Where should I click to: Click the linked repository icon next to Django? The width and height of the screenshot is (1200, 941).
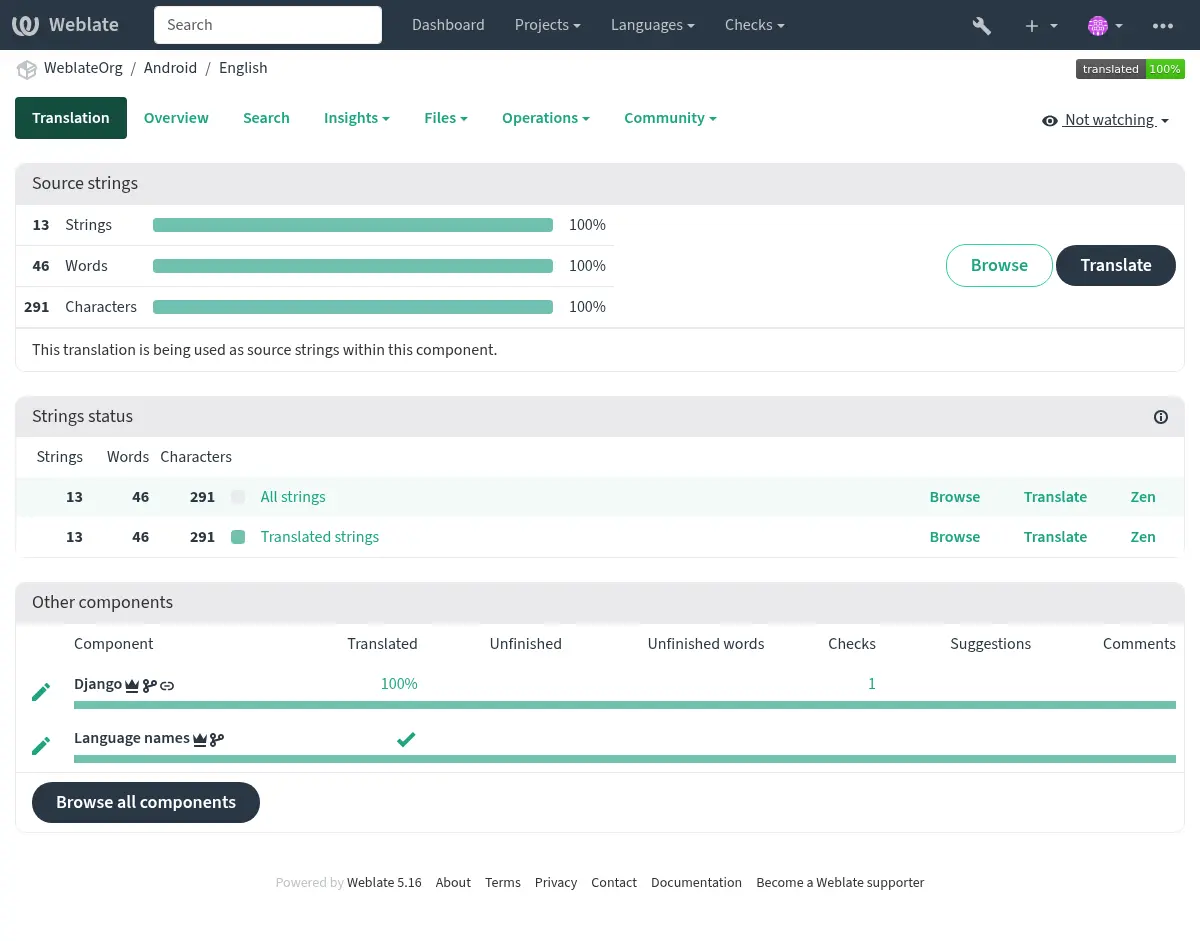[168, 686]
